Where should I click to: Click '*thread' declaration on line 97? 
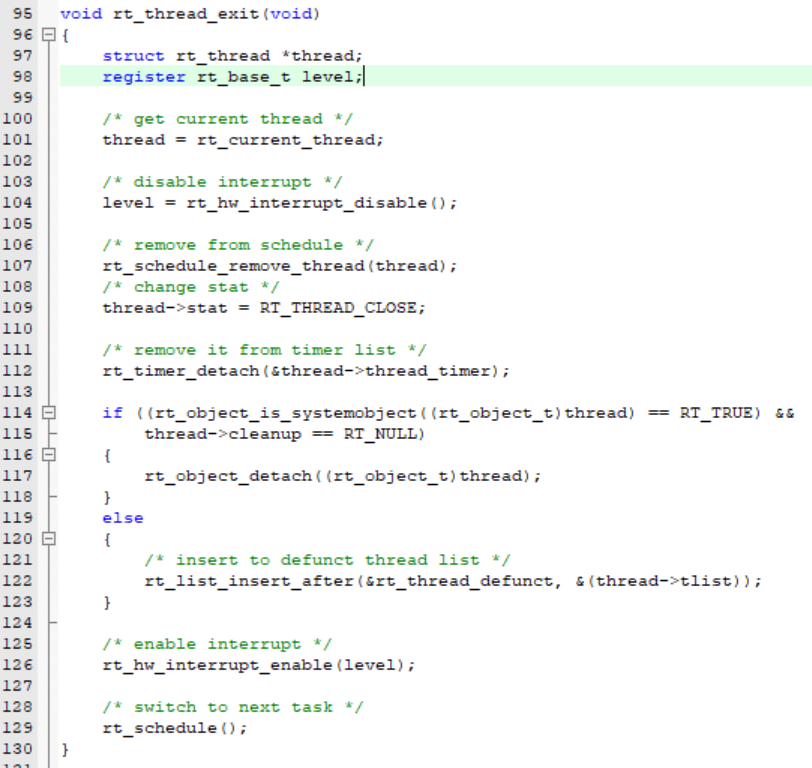point(317,56)
